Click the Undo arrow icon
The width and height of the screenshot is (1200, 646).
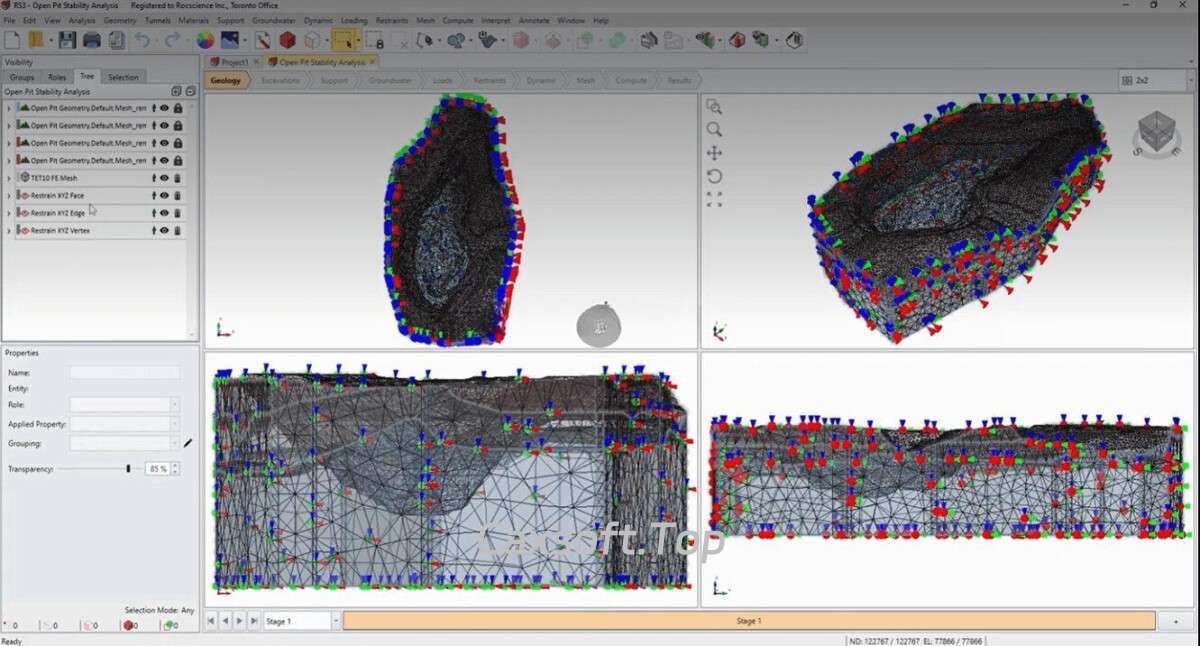(143, 40)
